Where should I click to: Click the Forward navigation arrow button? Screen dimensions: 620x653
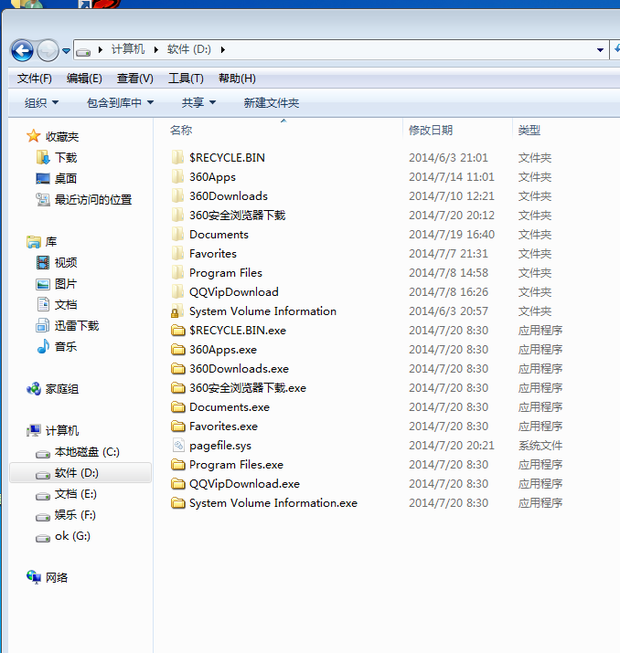pyautogui.click(x=48, y=50)
